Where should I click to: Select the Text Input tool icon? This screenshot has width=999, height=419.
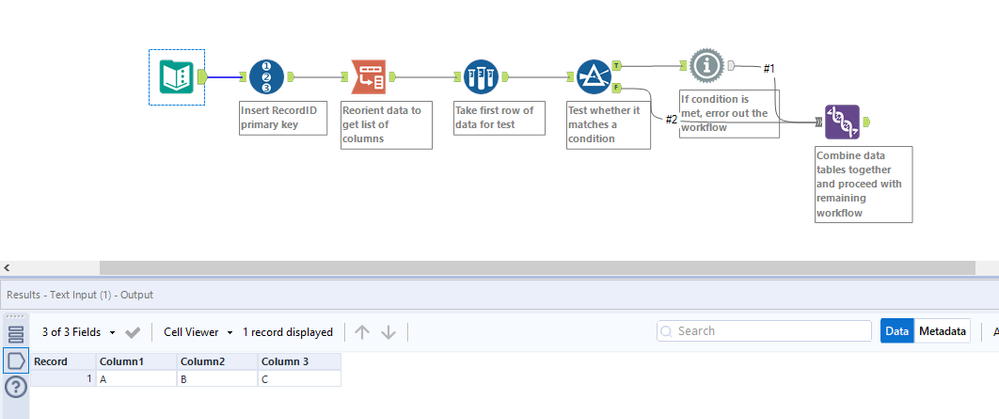tap(176, 77)
